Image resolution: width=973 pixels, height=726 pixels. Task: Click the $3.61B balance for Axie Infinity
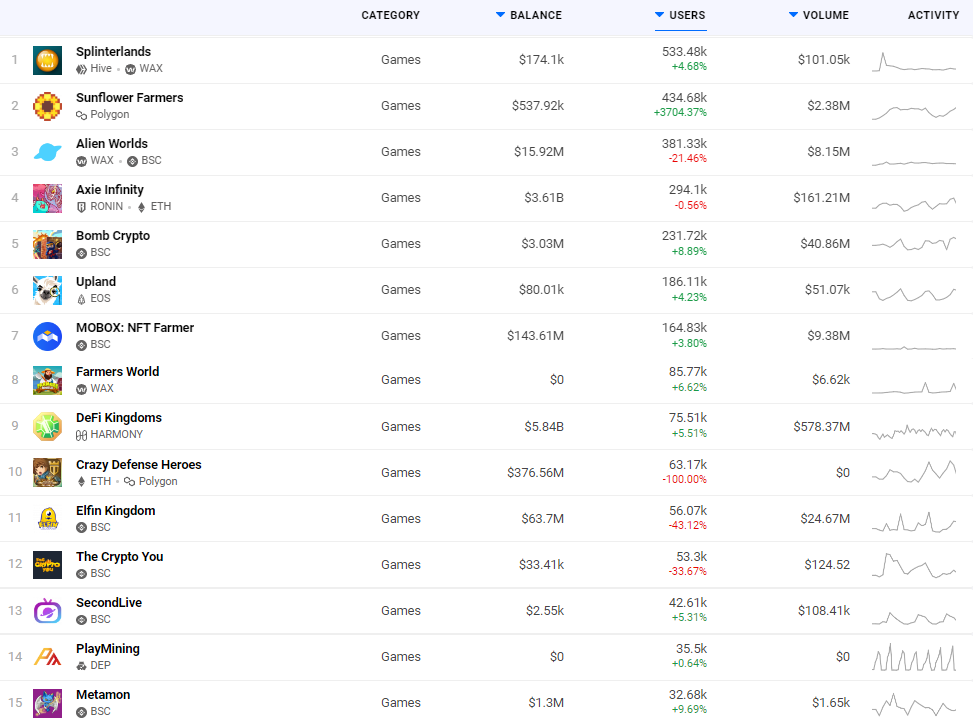pos(544,198)
